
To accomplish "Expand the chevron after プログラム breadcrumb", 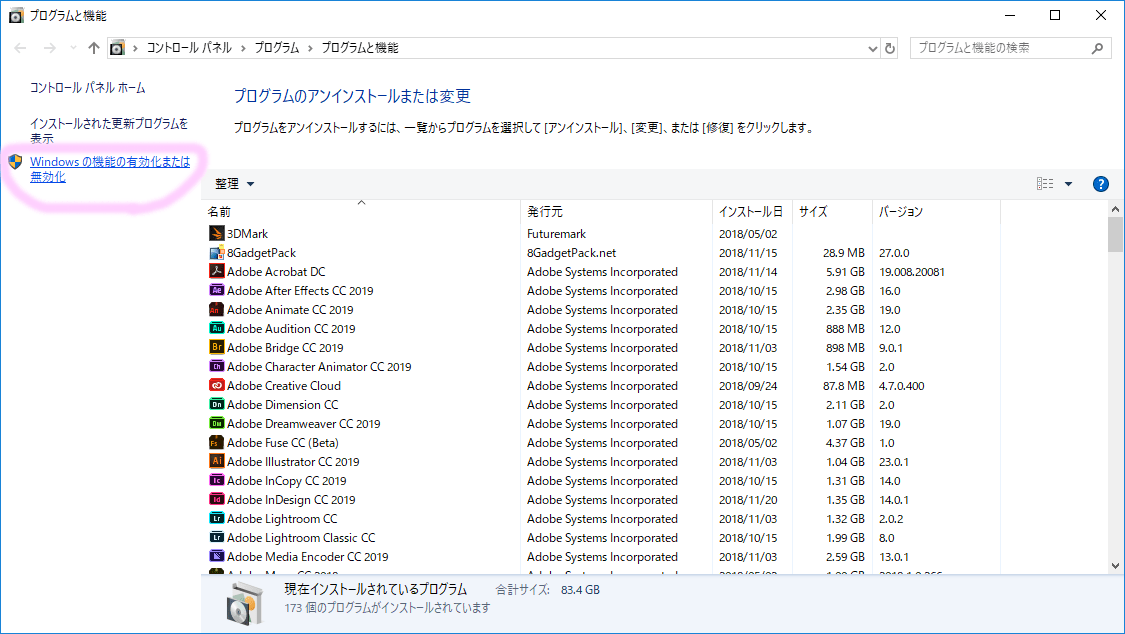I will (x=310, y=48).
